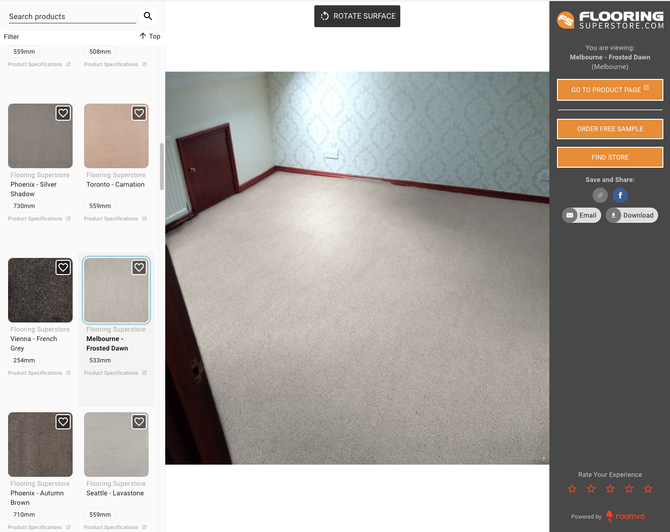670x532 pixels.
Task: Rate experience one star
Action: 572,488
